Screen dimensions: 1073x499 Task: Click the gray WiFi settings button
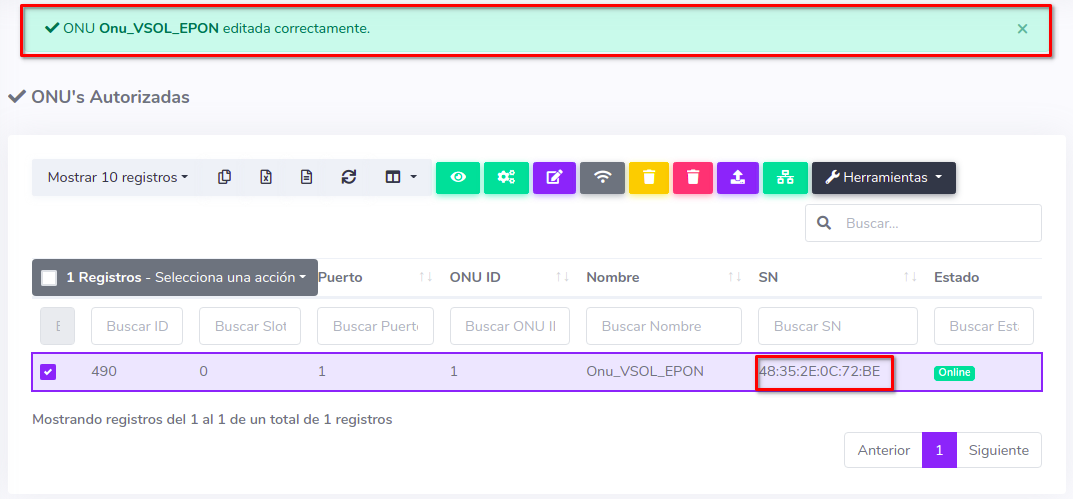pyautogui.click(x=602, y=177)
